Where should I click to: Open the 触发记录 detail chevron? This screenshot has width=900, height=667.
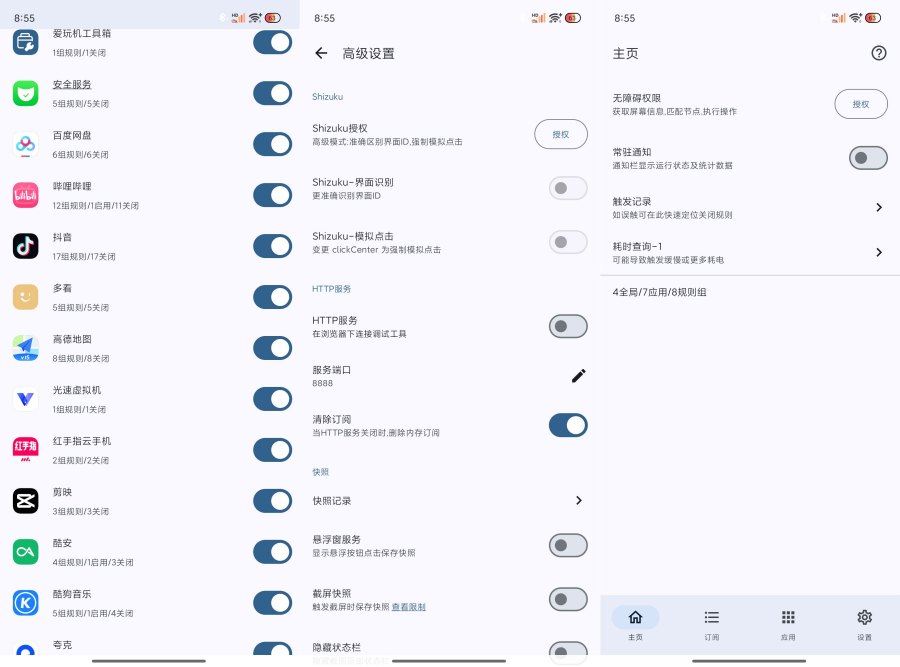pyautogui.click(x=879, y=207)
